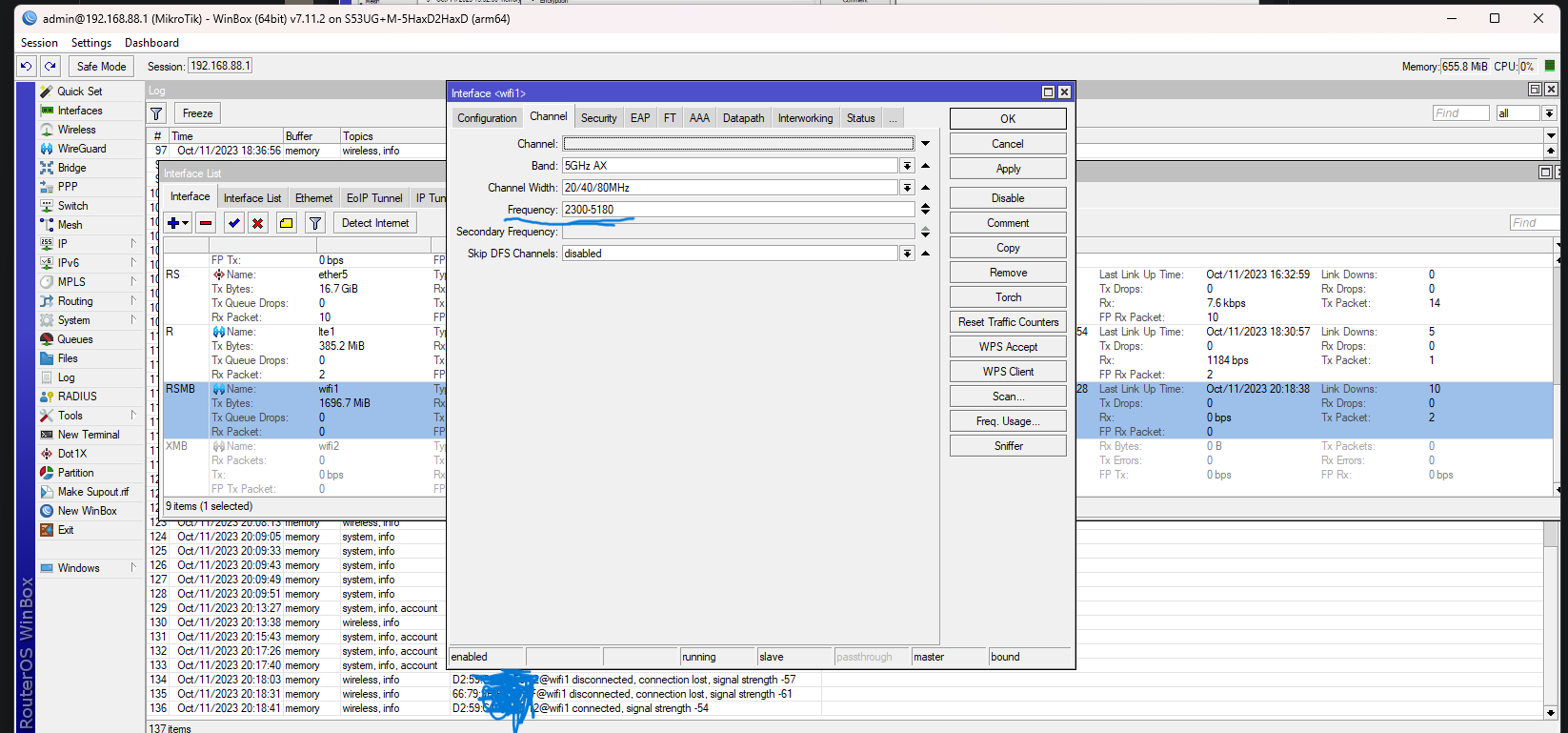Switch to the Configuration tab
The image size is (1568, 733).
coord(487,118)
